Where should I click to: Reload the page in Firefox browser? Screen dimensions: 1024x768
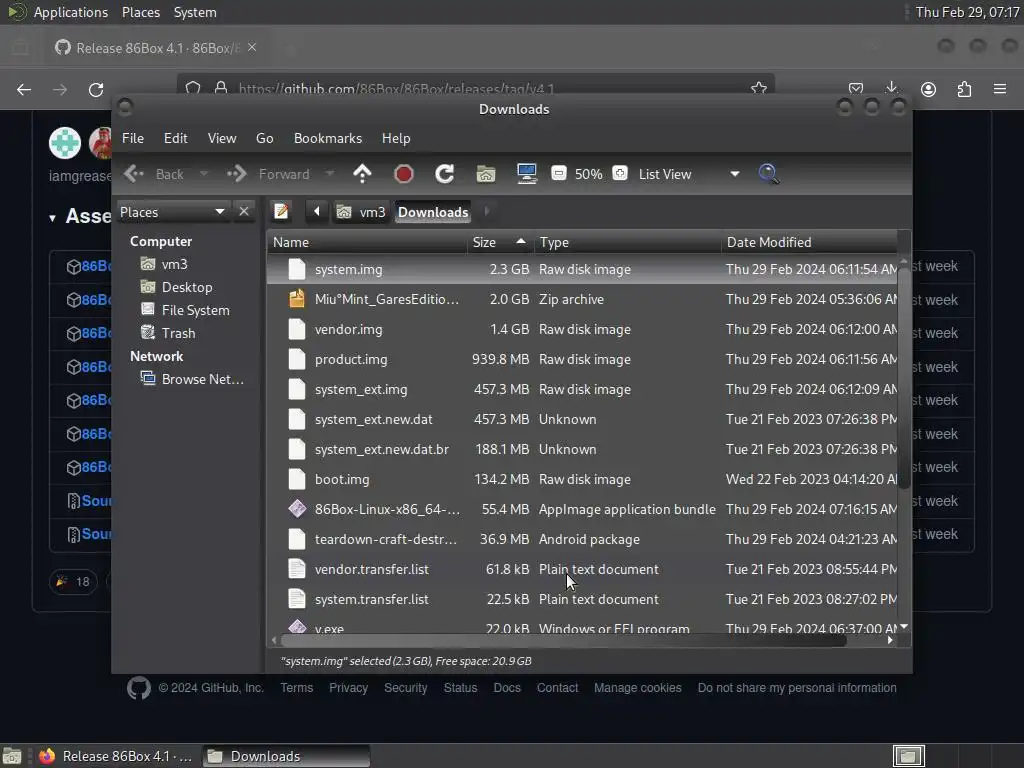(x=96, y=89)
